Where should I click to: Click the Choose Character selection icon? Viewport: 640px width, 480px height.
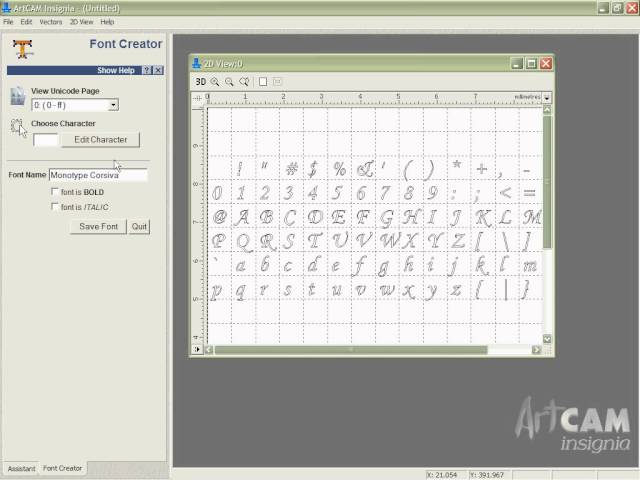[18, 128]
